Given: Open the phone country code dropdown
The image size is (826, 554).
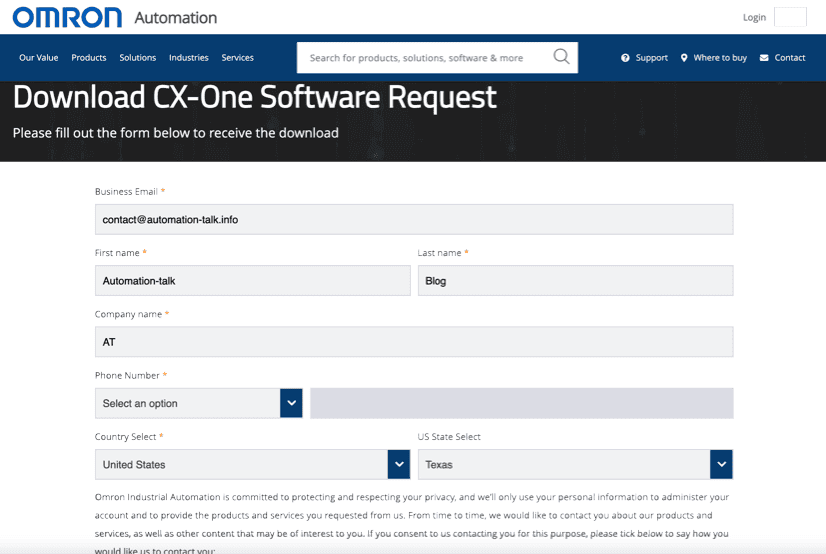Looking at the screenshot, I should (x=199, y=403).
